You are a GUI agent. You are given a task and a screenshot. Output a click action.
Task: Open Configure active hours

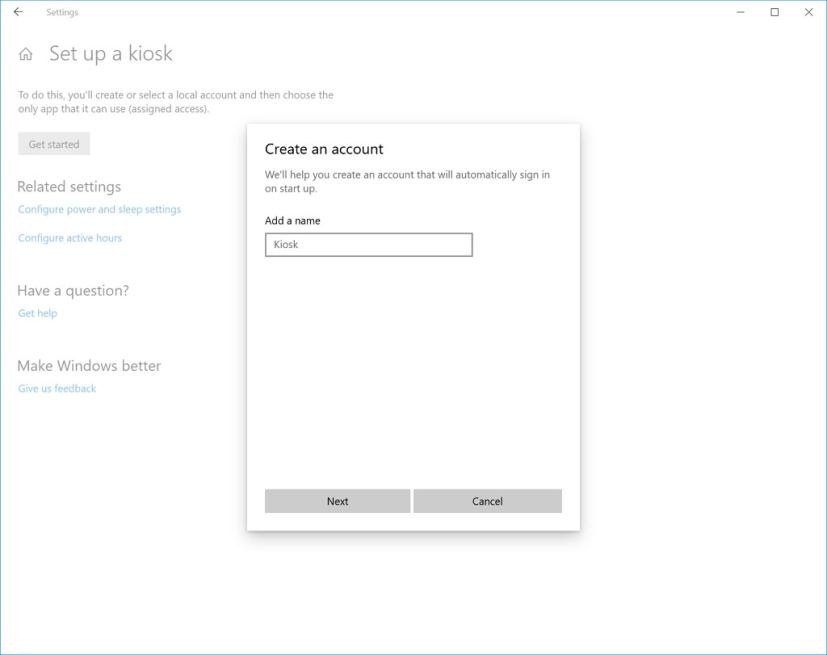coord(69,238)
